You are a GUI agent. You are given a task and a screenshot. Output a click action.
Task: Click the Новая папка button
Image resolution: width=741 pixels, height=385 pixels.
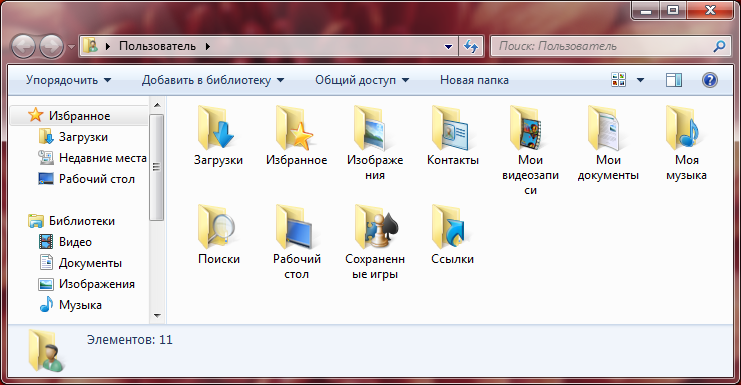click(x=474, y=80)
